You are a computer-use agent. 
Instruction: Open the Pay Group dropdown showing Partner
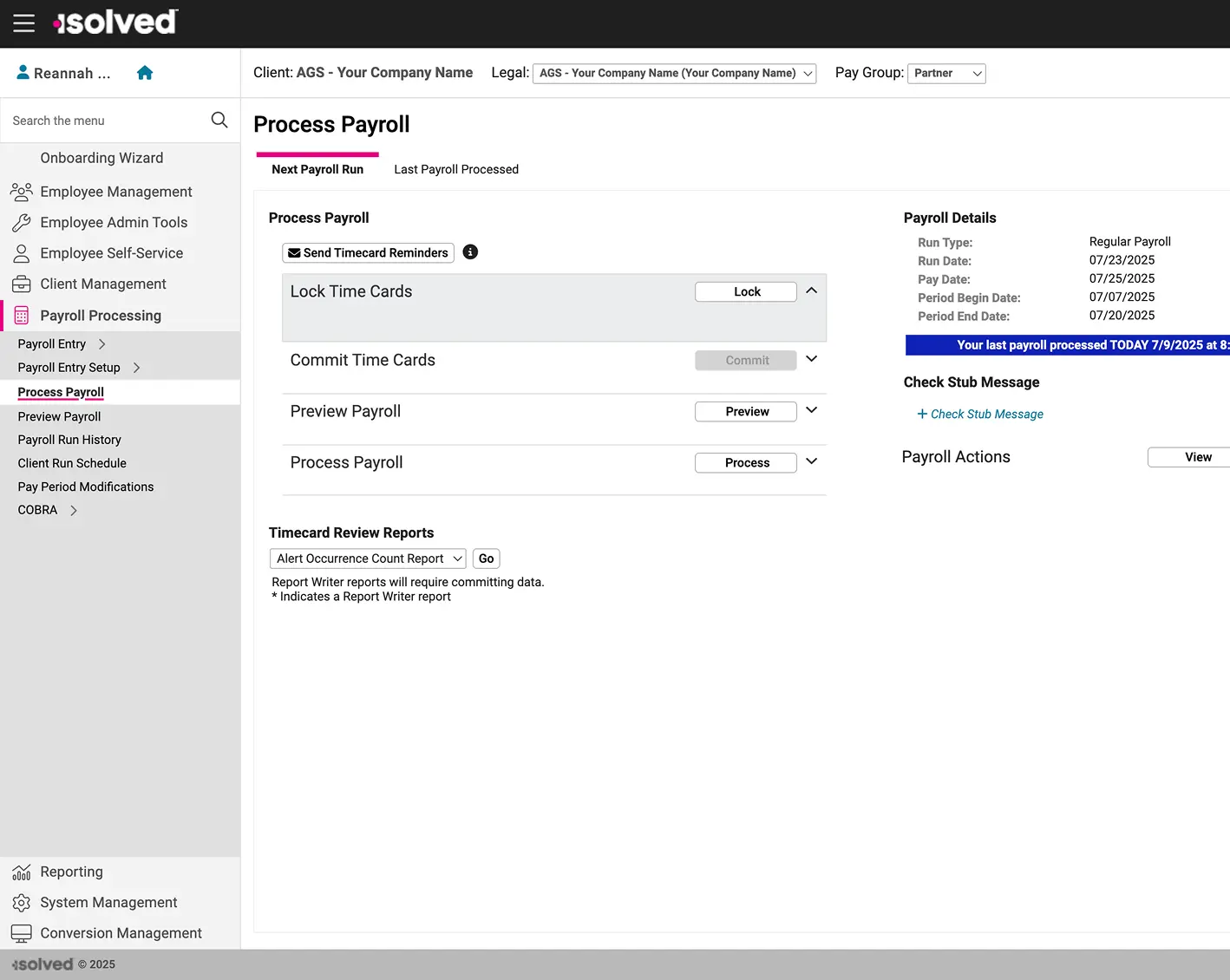tap(945, 73)
